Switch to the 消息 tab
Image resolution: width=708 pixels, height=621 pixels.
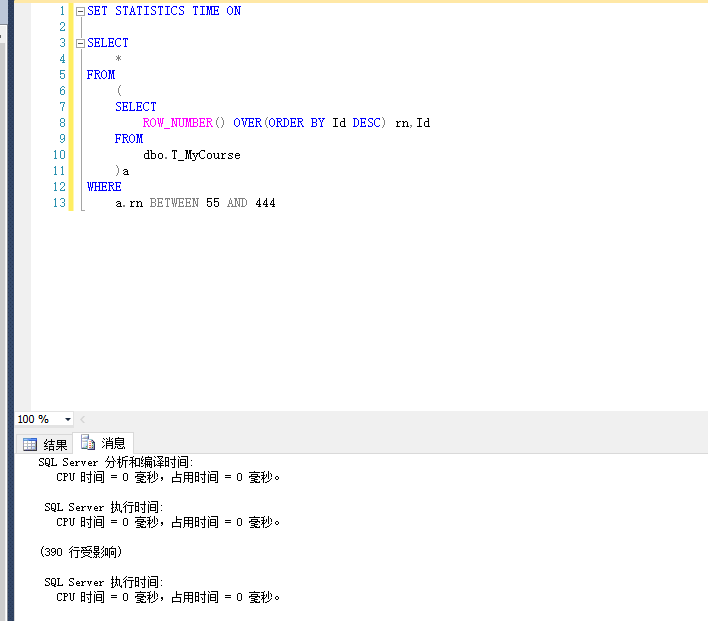(x=106, y=444)
